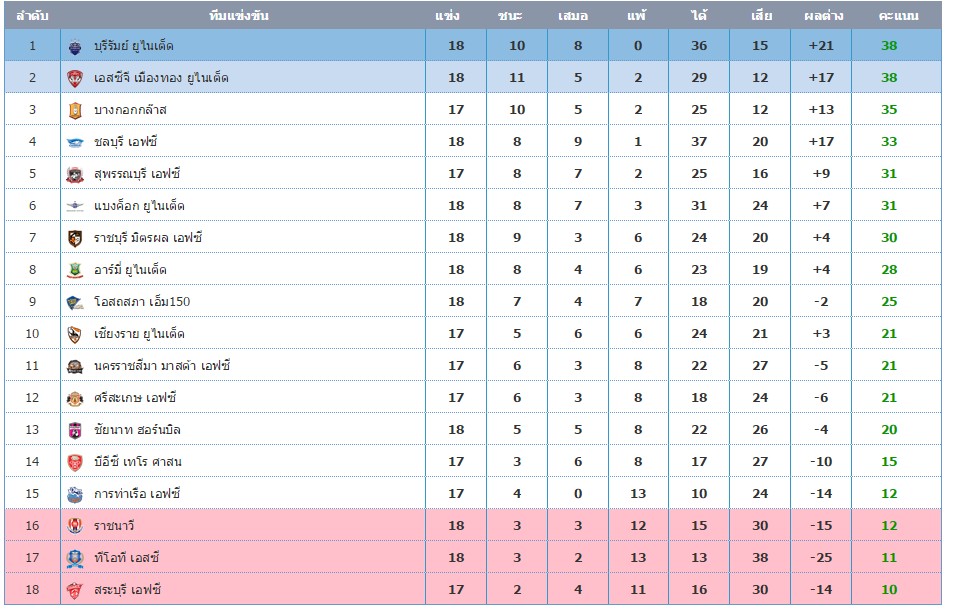953x611 pixels.
Task: Click the ชลบุรี เอฟซี shark logo
Action: coord(75,143)
